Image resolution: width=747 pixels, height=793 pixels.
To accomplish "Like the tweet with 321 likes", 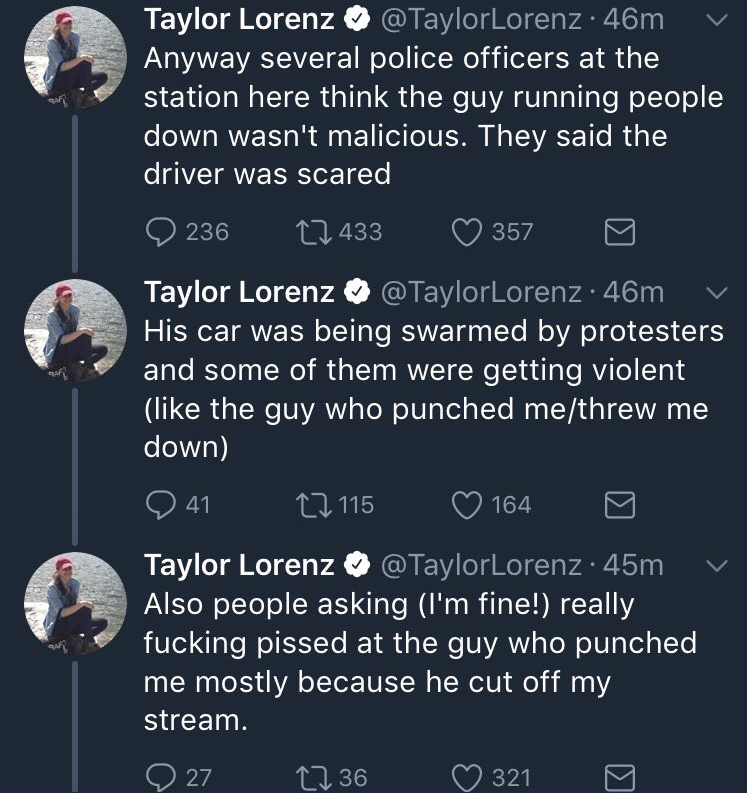I will (x=466, y=777).
